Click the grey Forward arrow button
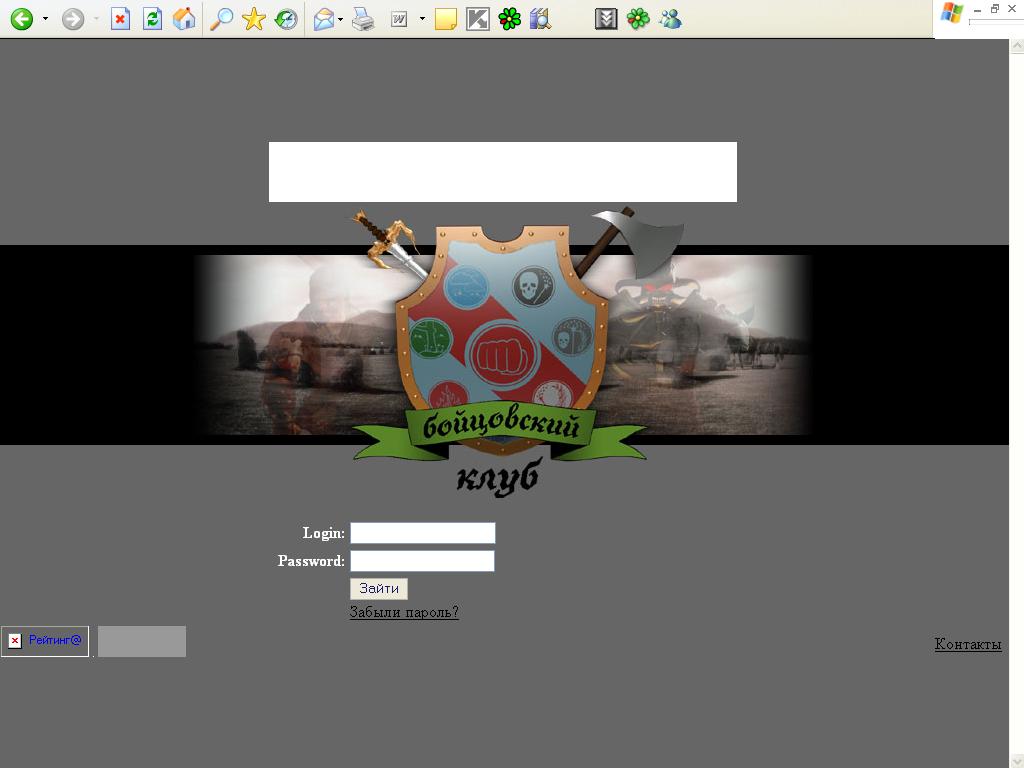This screenshot has height=768, width=1024. (x=73, y=19)
